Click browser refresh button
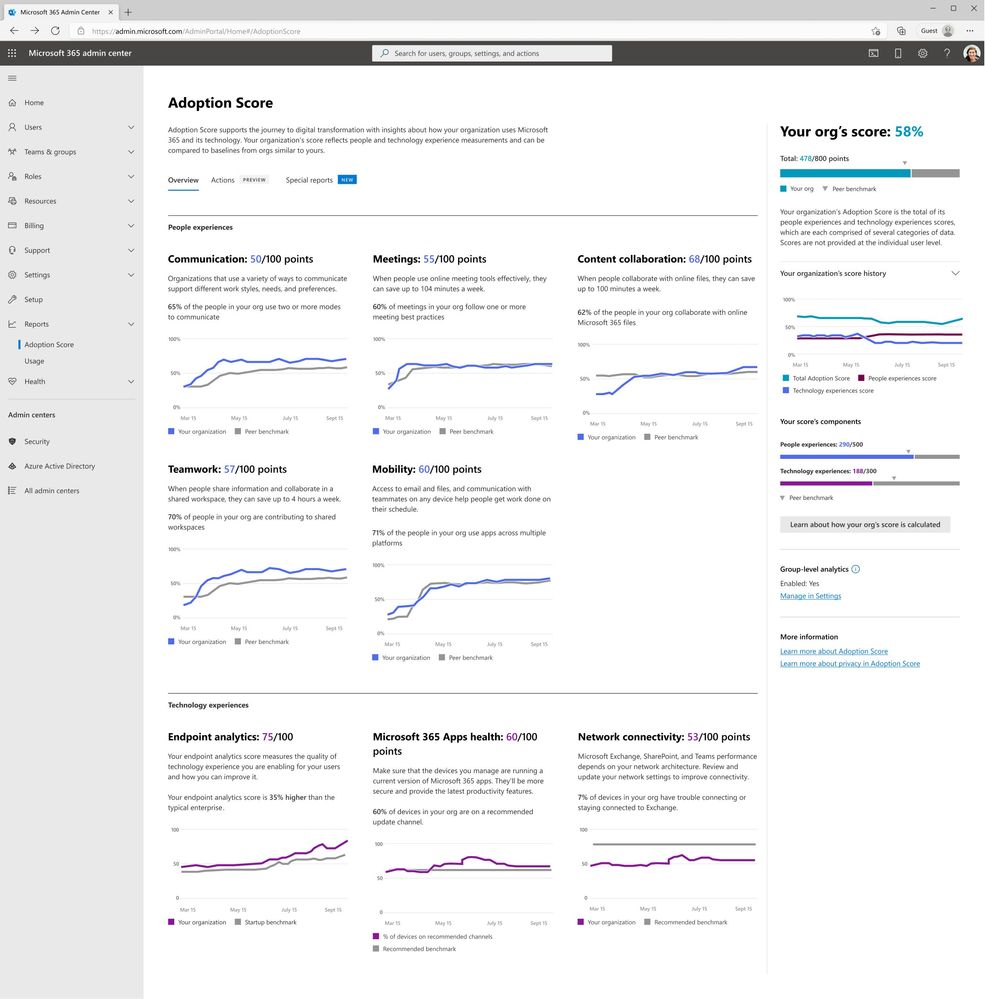The width and height of the screenshot is (985, 999). coord(55,31)
